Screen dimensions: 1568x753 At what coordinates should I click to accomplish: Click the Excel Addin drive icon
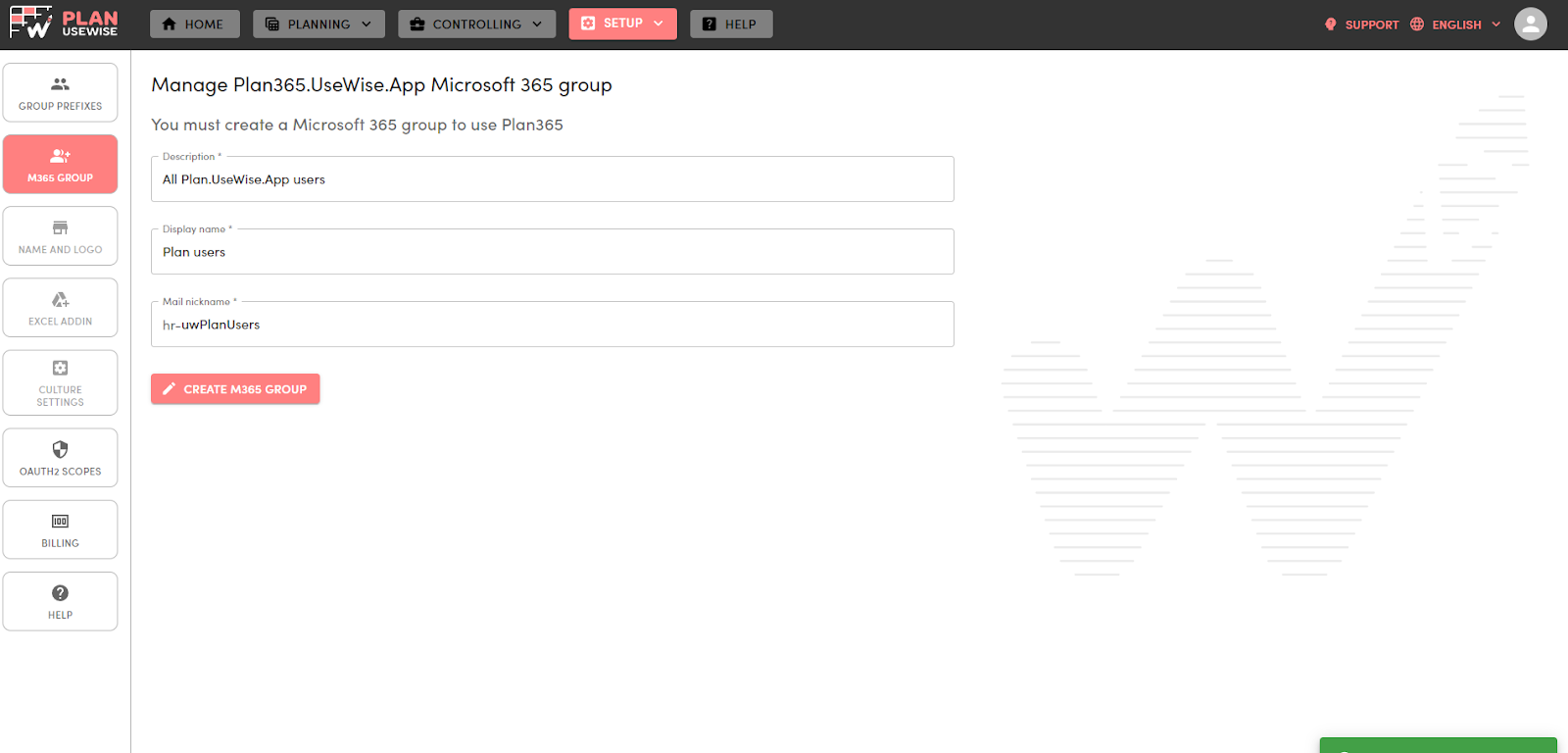pyautogui.click(x=60, y=300)
